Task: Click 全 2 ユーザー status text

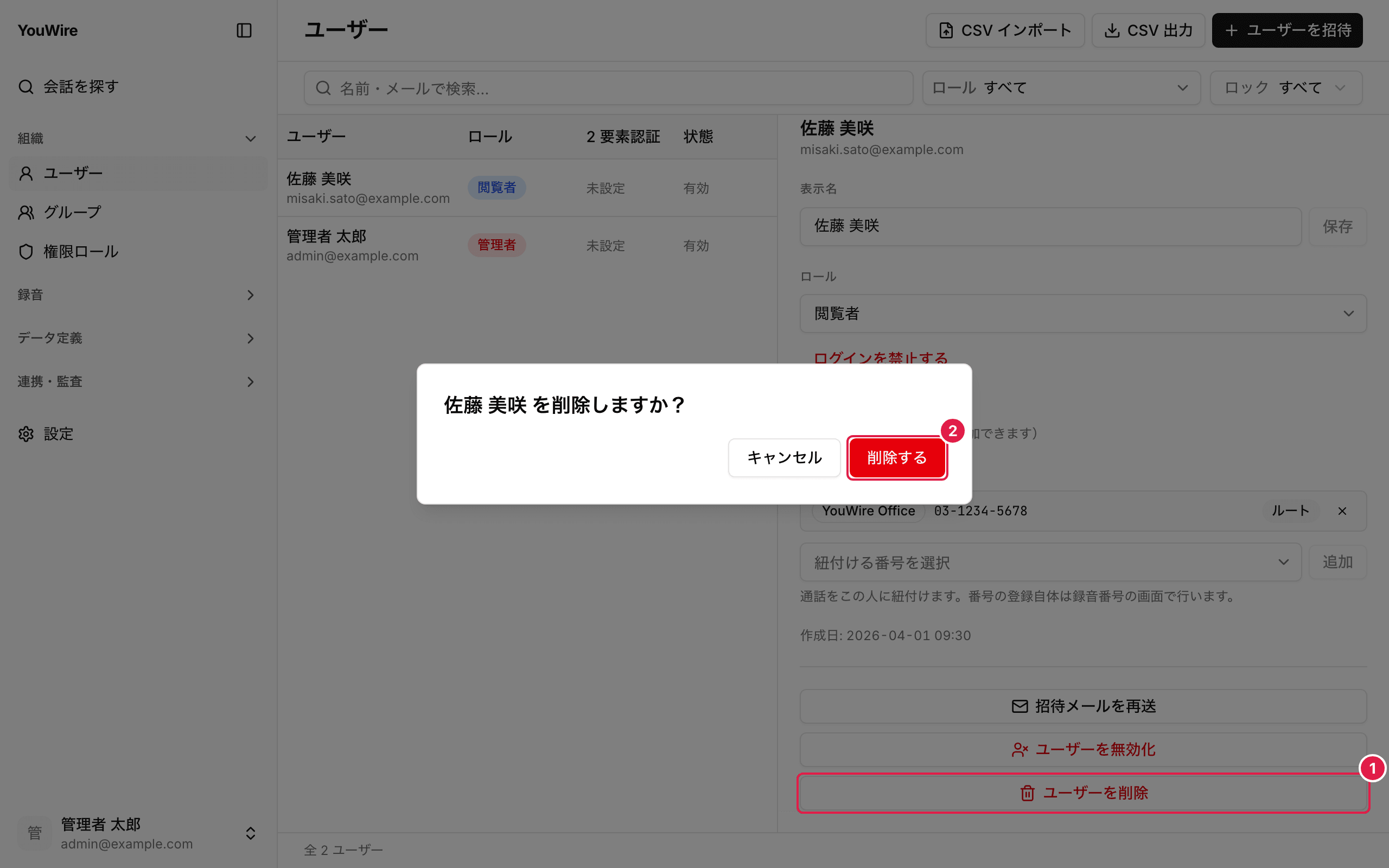Action: click(343, 850)
